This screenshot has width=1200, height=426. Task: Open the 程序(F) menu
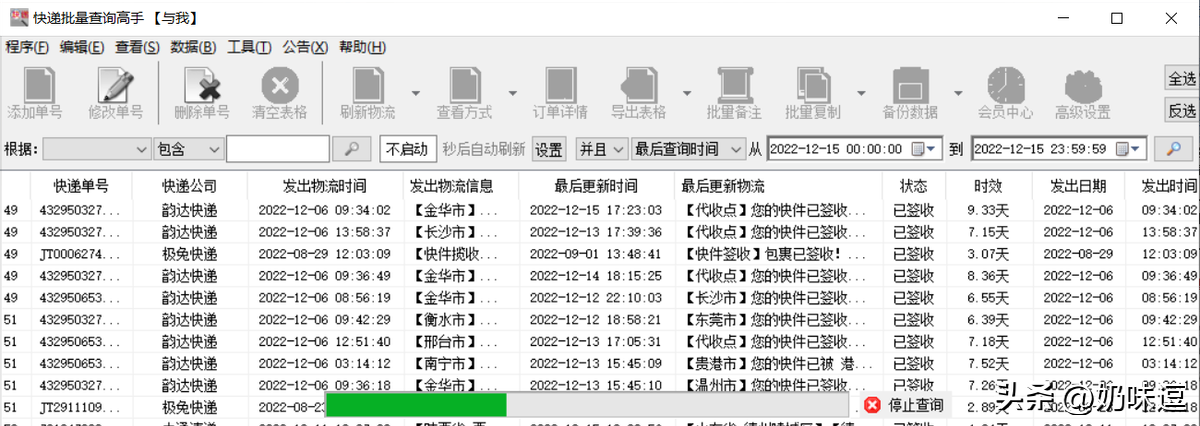27,47
